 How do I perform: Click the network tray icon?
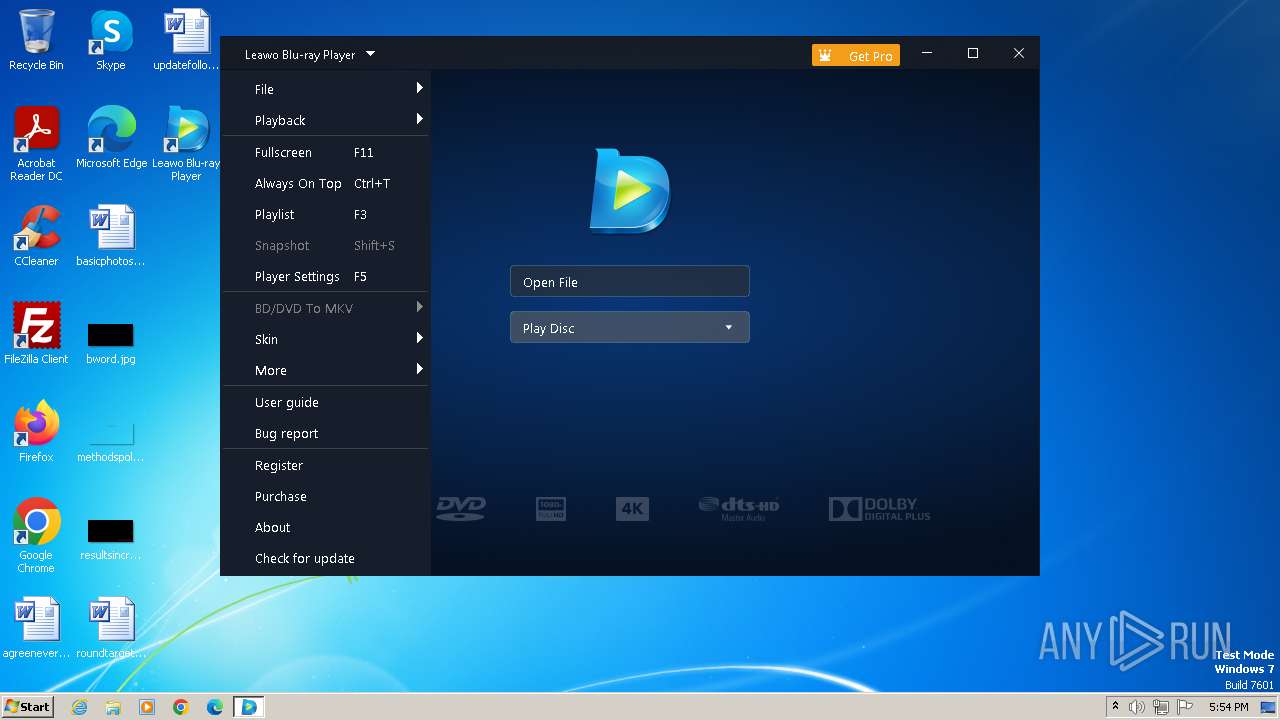tap(1161, 707)
